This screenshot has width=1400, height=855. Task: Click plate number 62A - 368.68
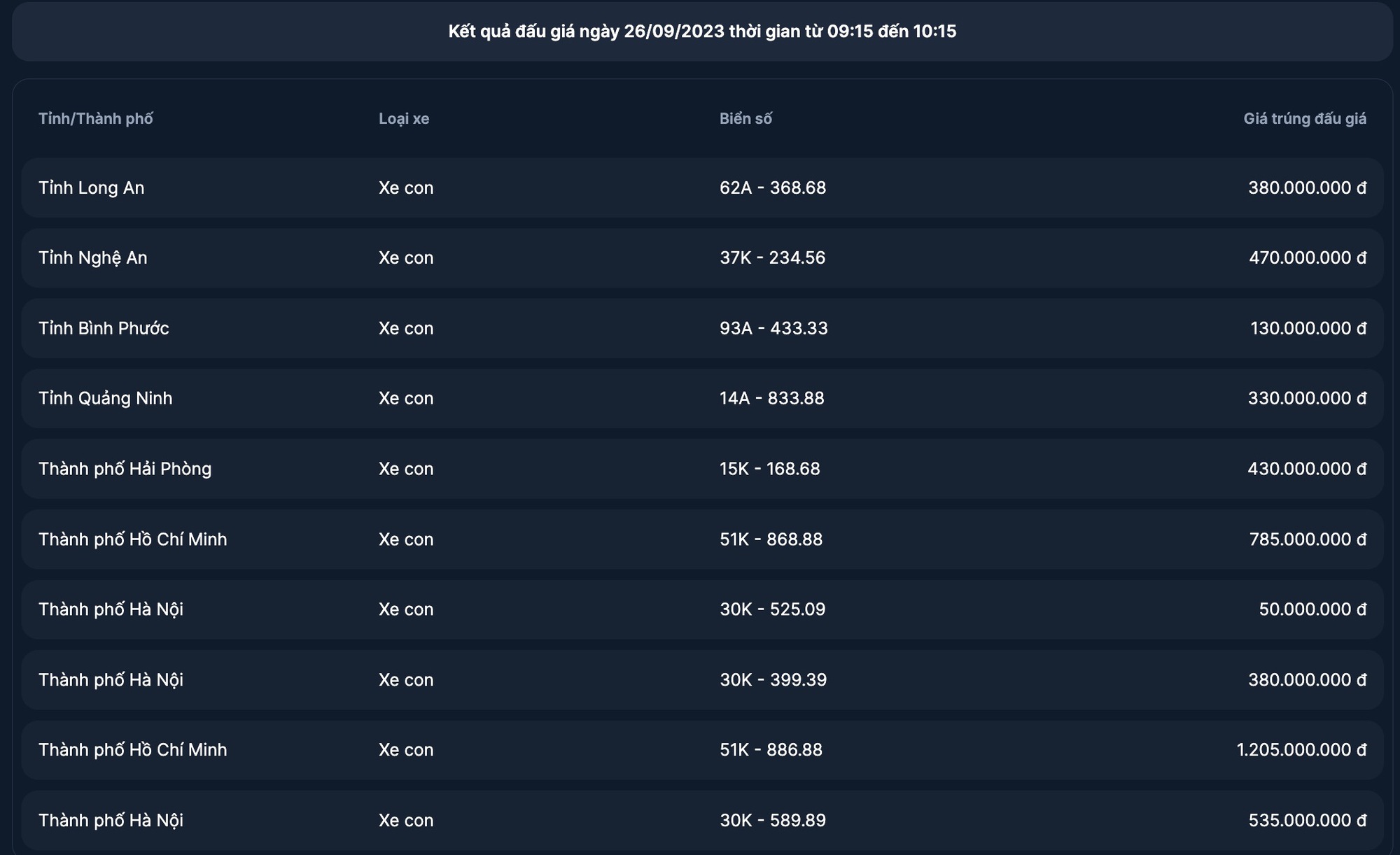click(773, 188)
